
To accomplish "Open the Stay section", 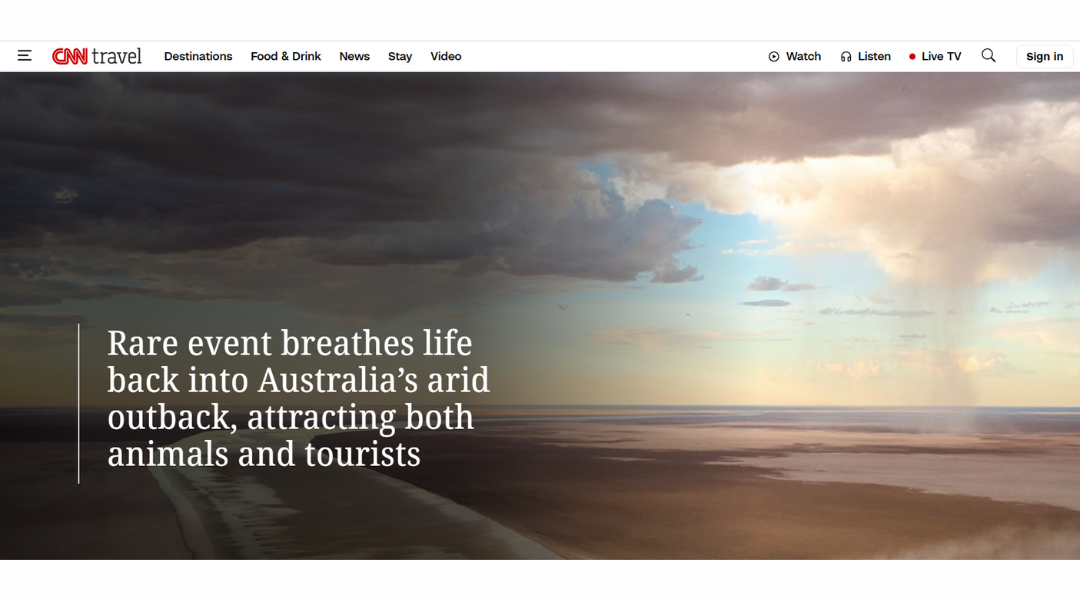I will [x=399, y=56].
